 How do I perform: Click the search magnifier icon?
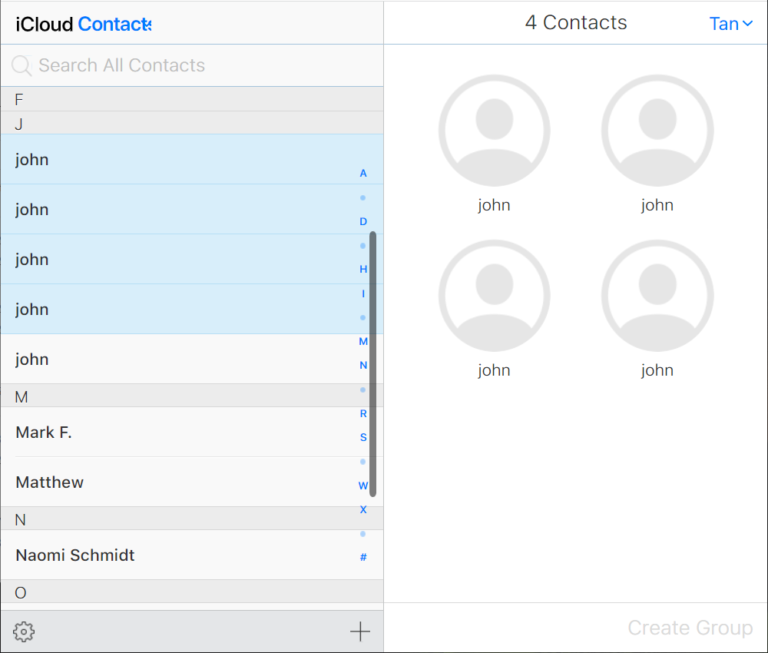pyautogui.click(x=21, y=66)
